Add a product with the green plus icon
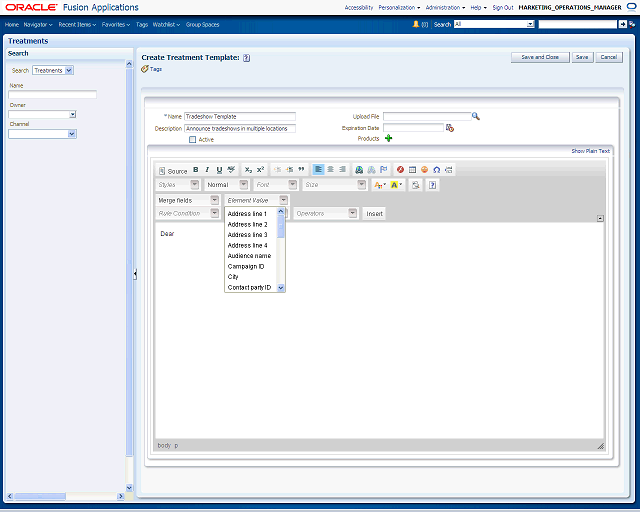 [x=389, y=138]
